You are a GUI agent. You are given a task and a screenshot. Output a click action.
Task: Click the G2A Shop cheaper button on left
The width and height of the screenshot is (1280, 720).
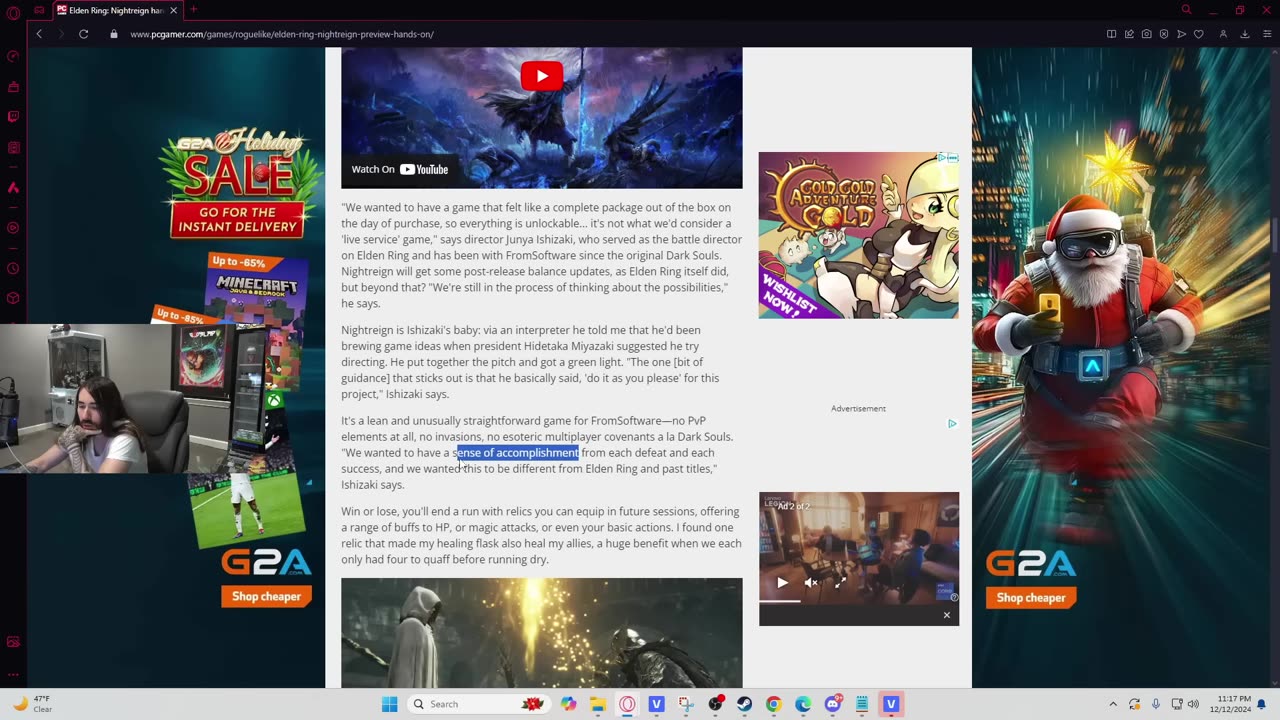tap(266, 596)
